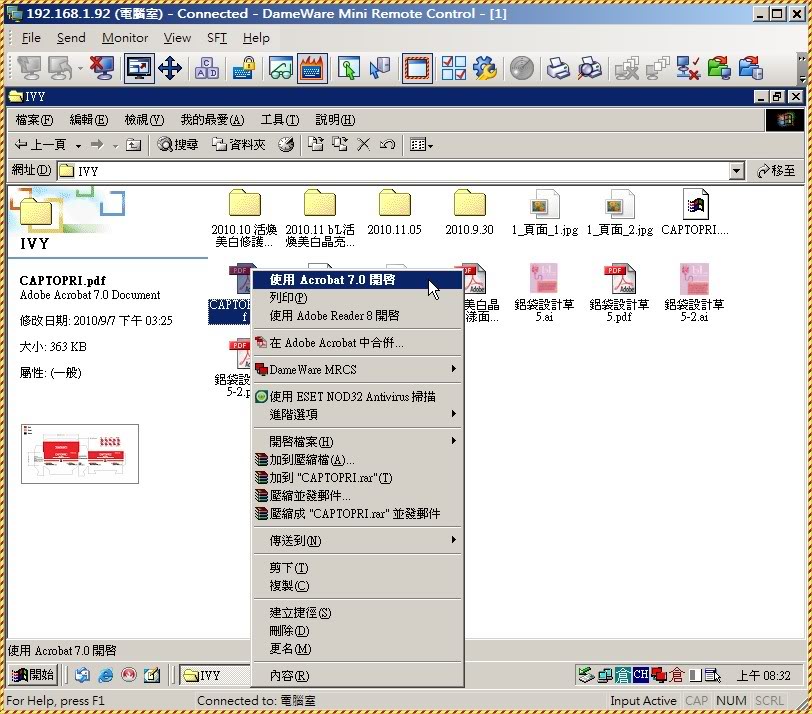
Task: Click the undo arrow in Explorer toolbar
Action: click(387, 144)
